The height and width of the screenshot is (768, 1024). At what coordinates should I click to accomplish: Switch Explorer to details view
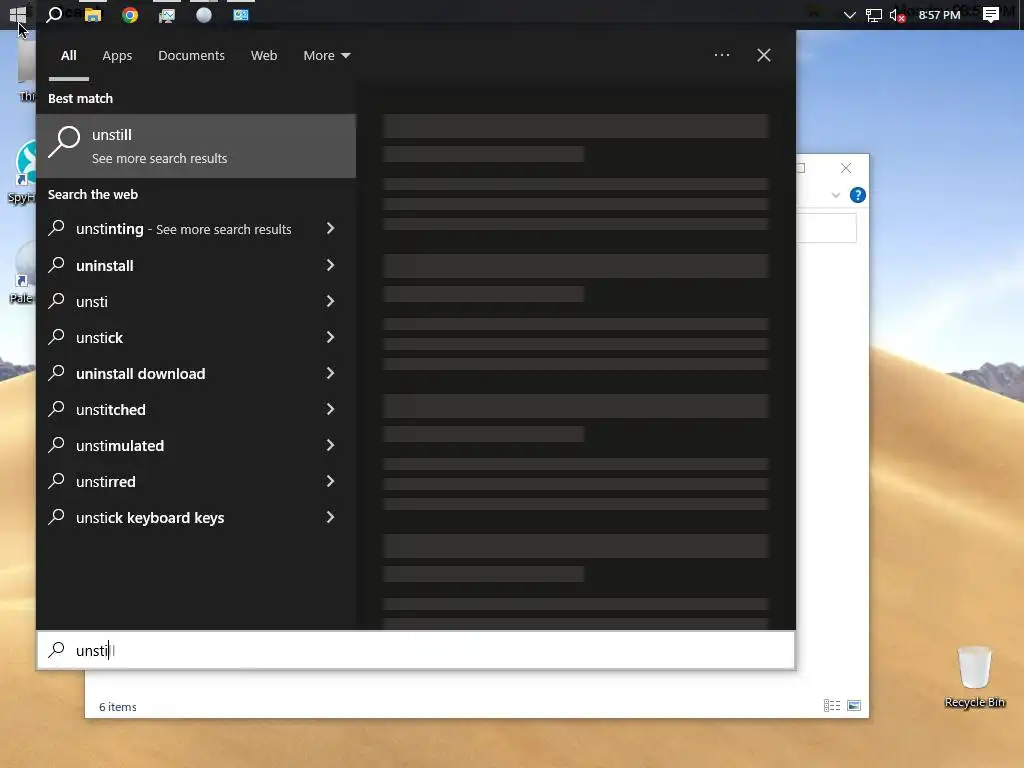click(x=832, y=705)
